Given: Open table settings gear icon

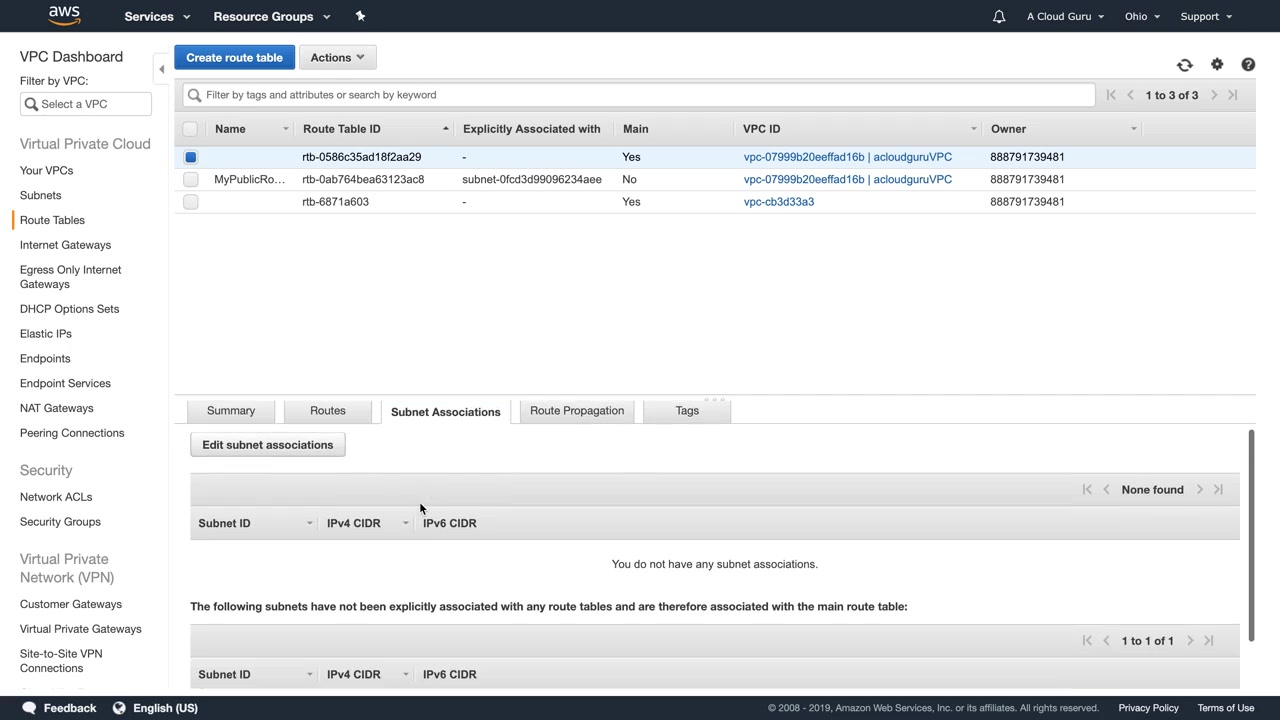Looking at the screenshot, I should (x=1216, y=65).
